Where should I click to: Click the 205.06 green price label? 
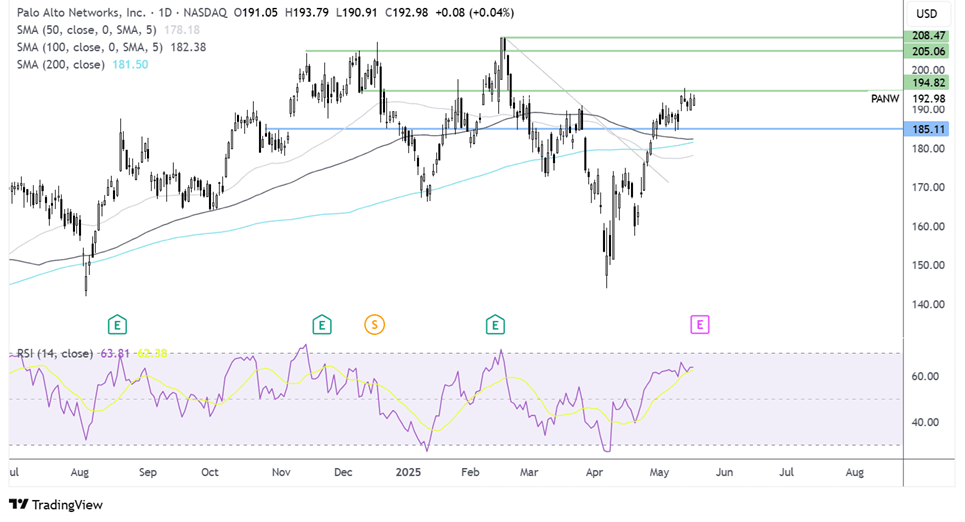coord(926,51)
